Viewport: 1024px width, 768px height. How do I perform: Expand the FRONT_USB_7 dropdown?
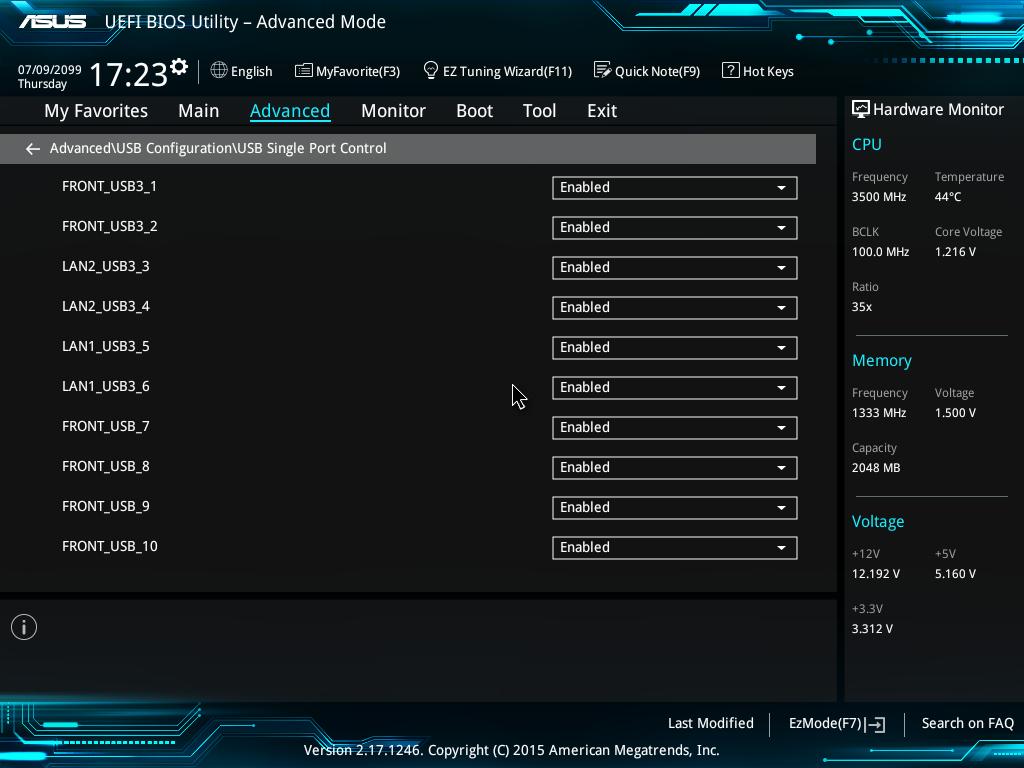tap(675, 428)
